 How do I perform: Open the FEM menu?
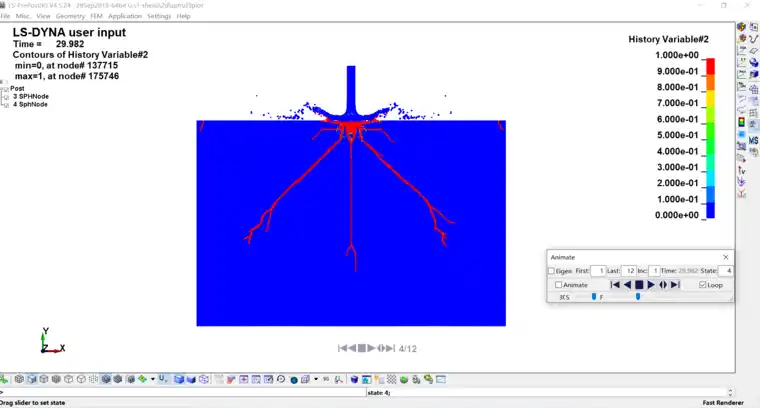point(96,16)
